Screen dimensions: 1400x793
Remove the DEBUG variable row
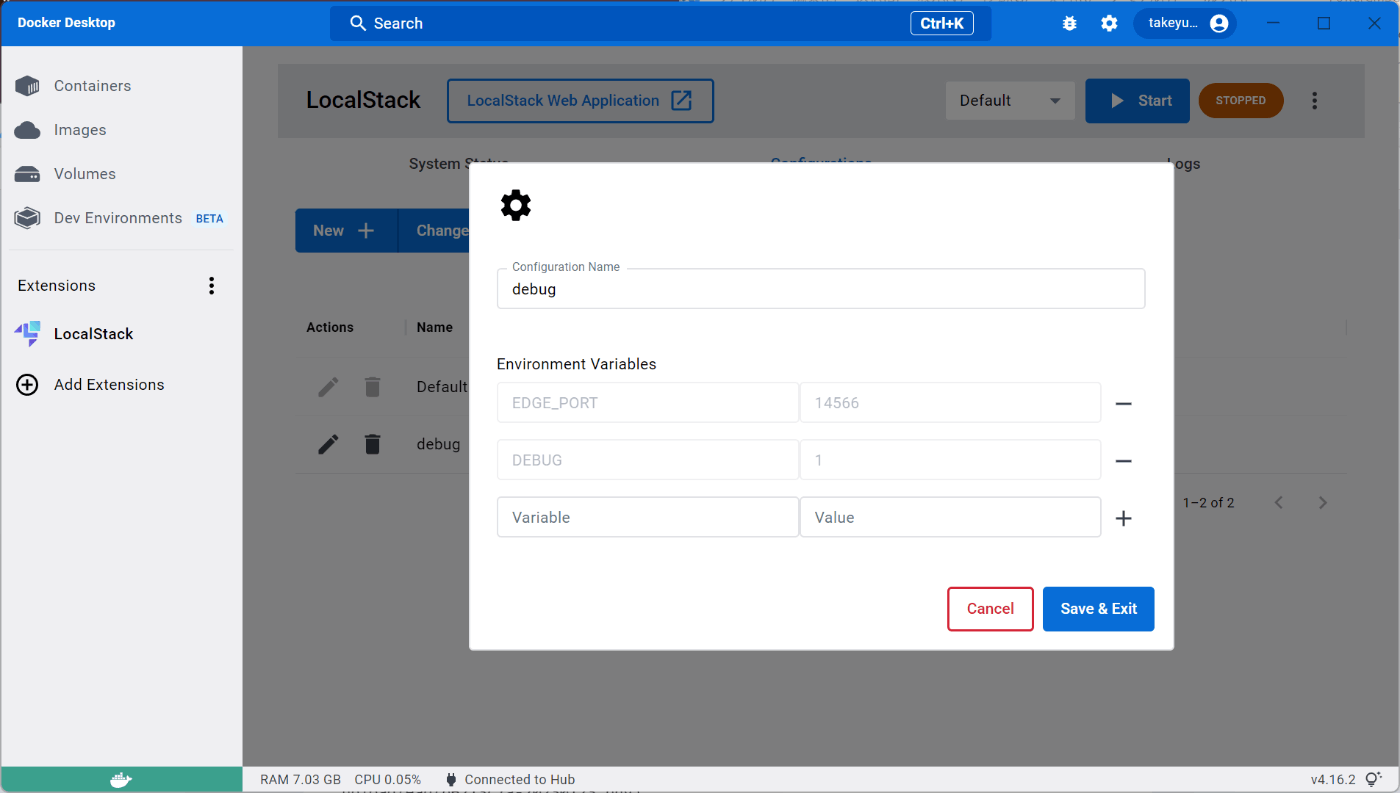pos(1123,461)
